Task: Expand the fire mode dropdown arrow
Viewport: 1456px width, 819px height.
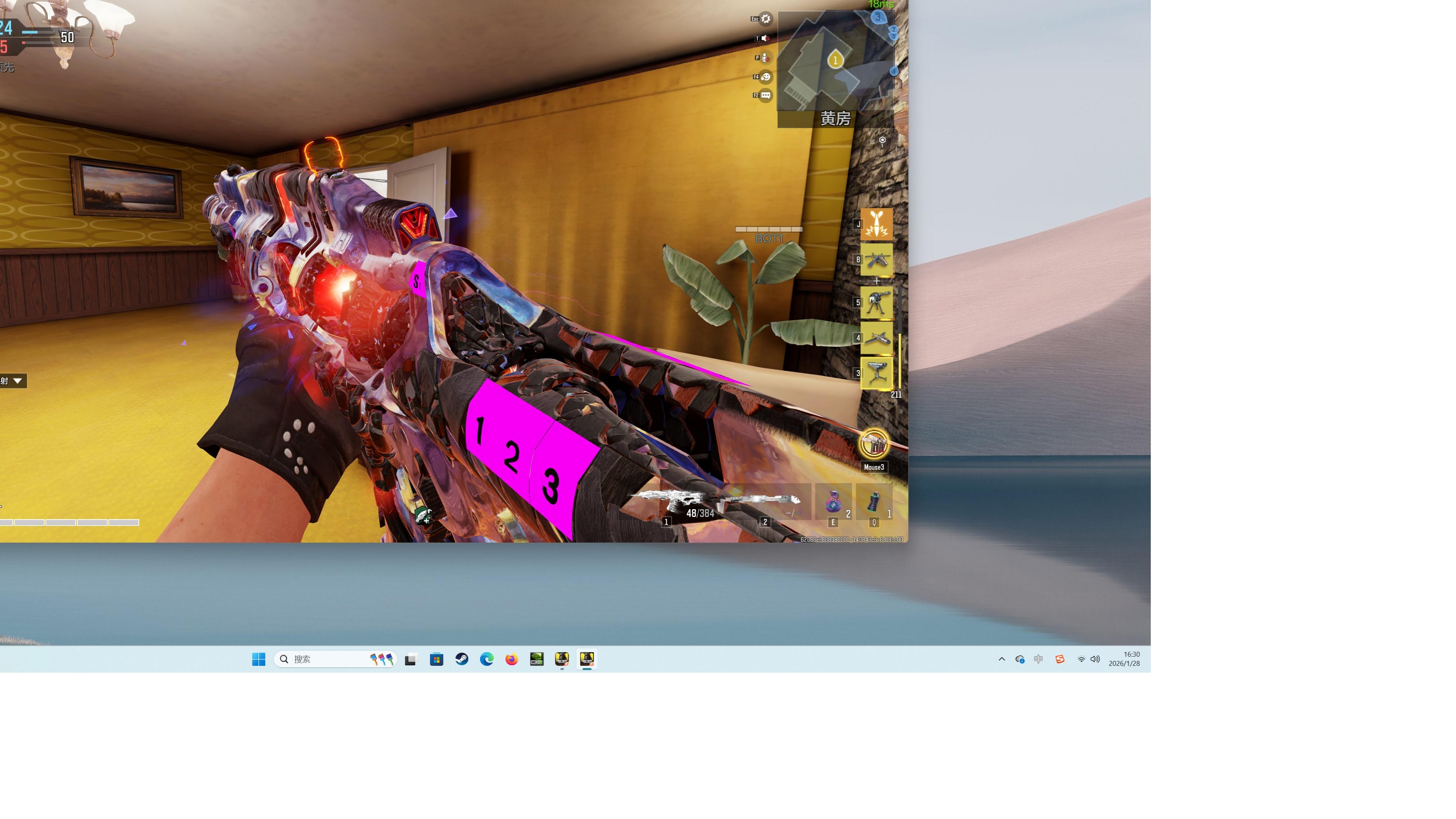Action: pos(17,381)
